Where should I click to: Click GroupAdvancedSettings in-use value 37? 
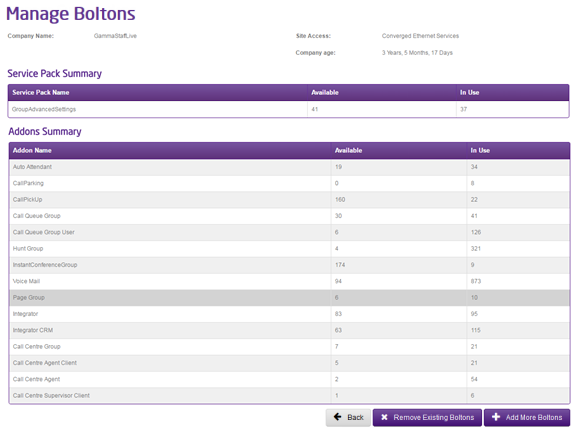(x=463, y=109)
